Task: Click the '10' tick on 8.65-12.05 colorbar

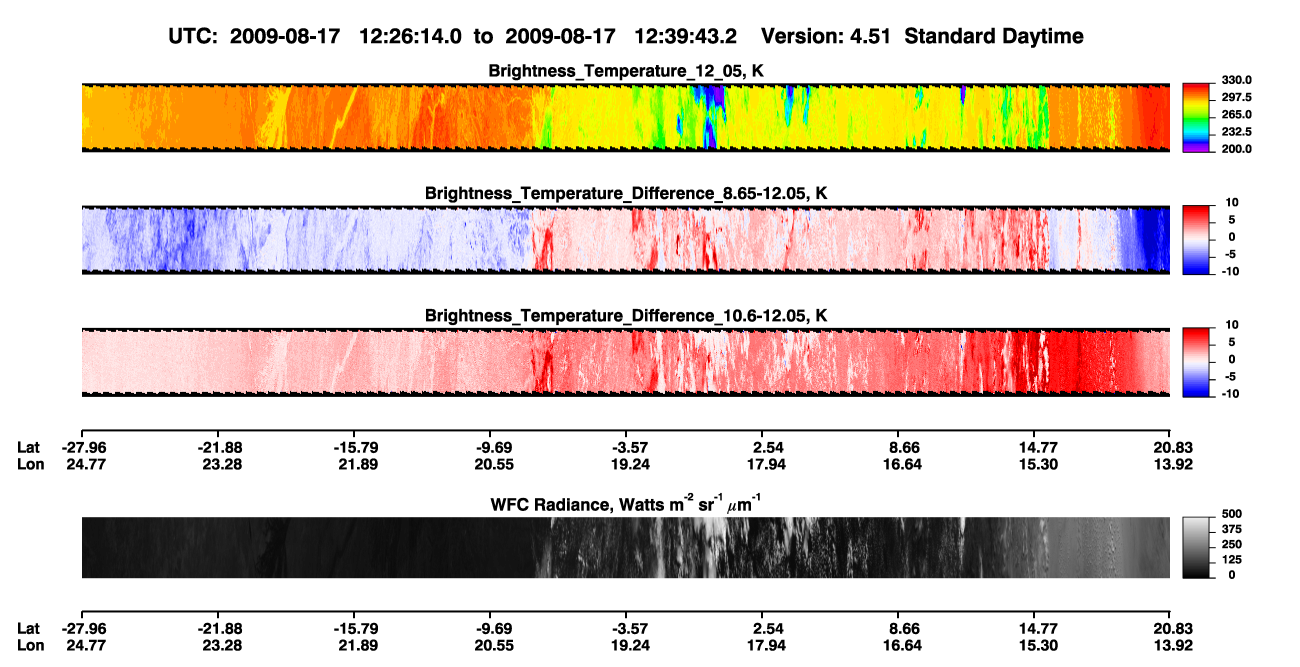Action: 1234,203
